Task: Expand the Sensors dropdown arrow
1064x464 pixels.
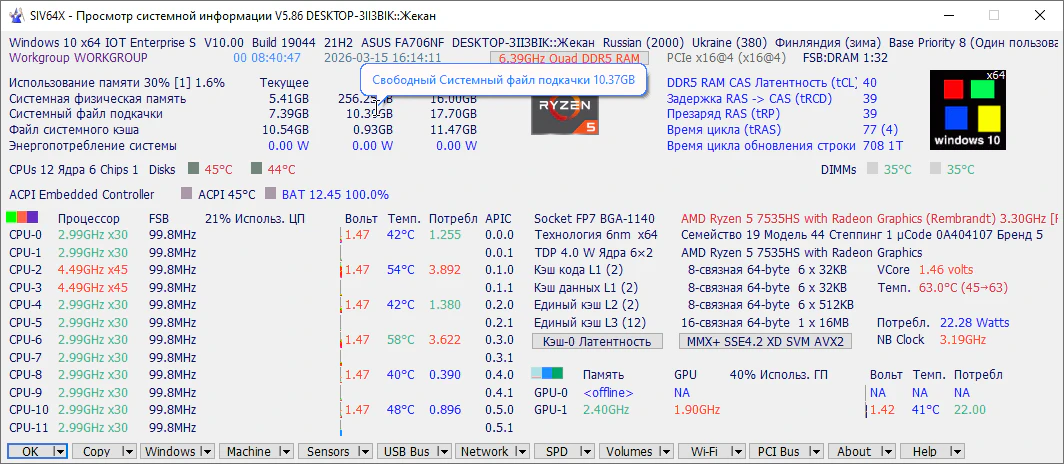Action: (366, 452)
